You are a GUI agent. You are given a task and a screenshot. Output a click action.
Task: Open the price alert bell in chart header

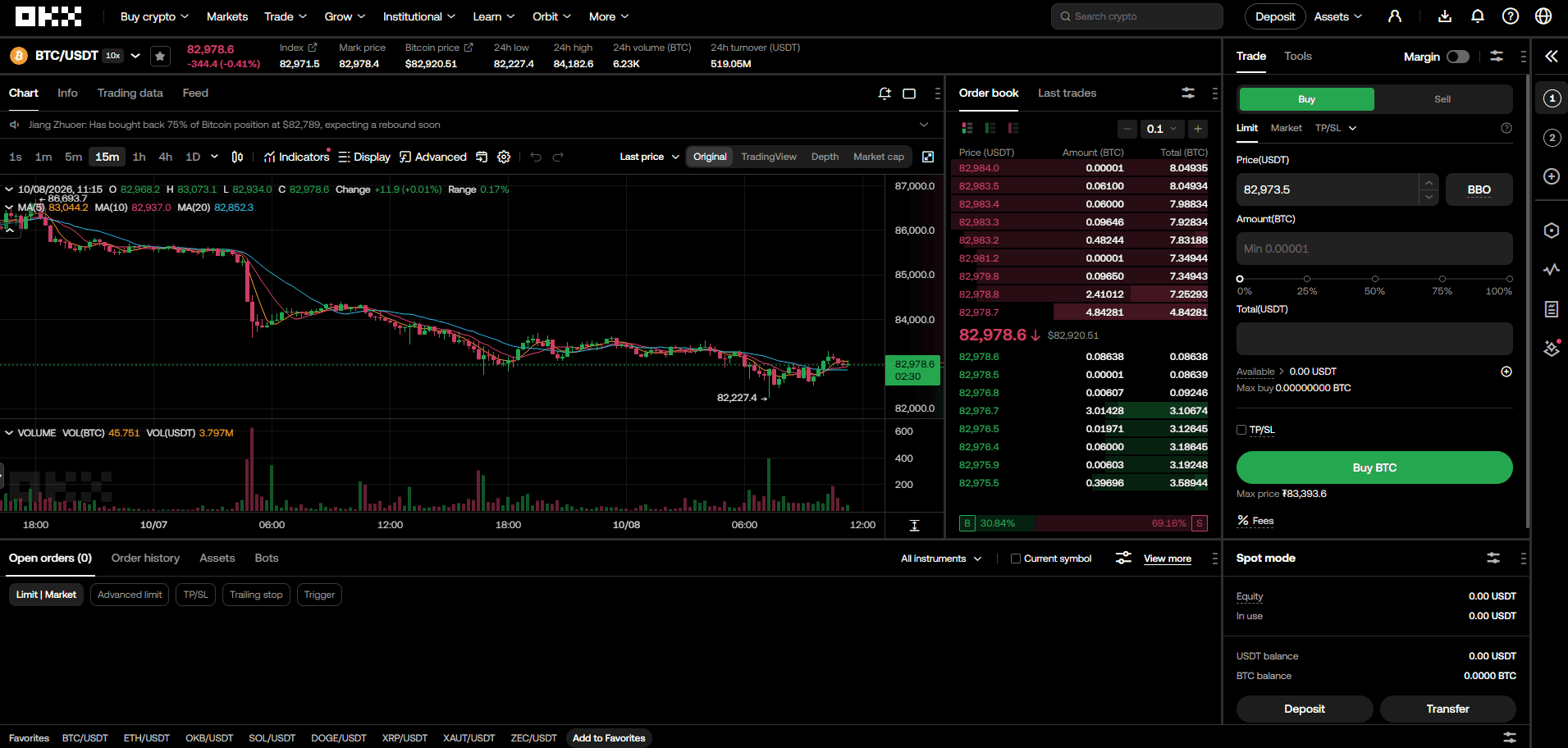(x=885, y=93)
